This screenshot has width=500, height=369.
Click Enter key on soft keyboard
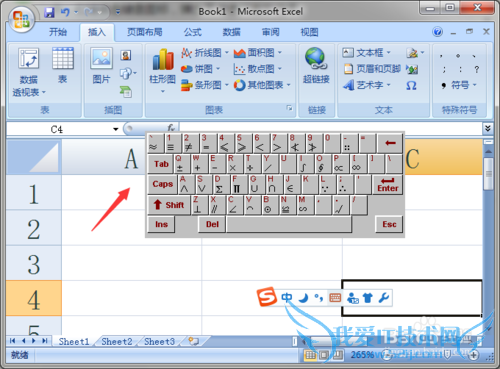[x=388, y=185]
